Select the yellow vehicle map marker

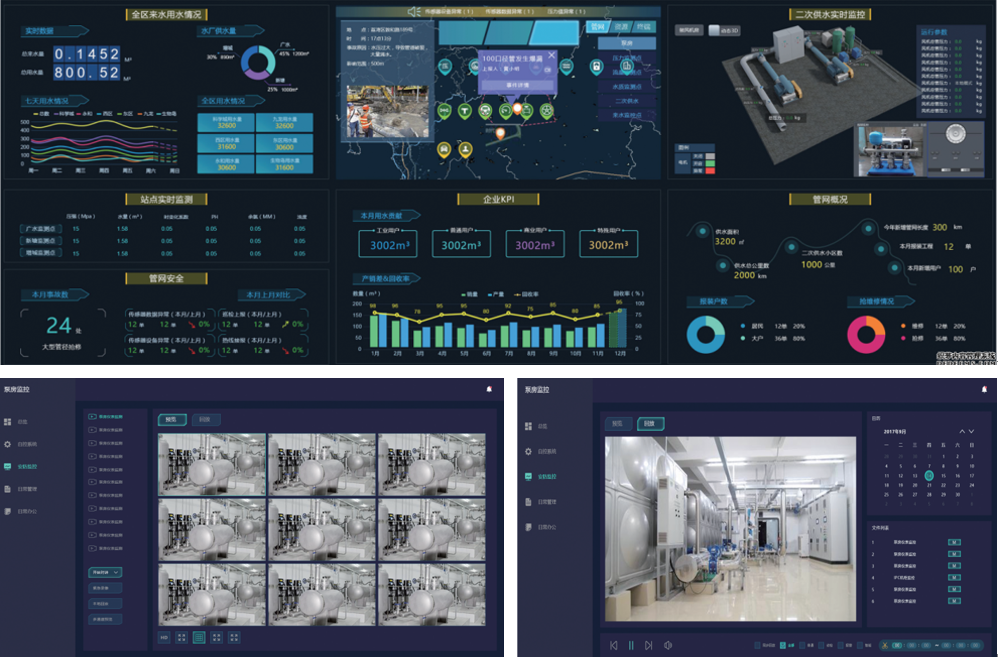pyautogui.click(x=444, y=150)
